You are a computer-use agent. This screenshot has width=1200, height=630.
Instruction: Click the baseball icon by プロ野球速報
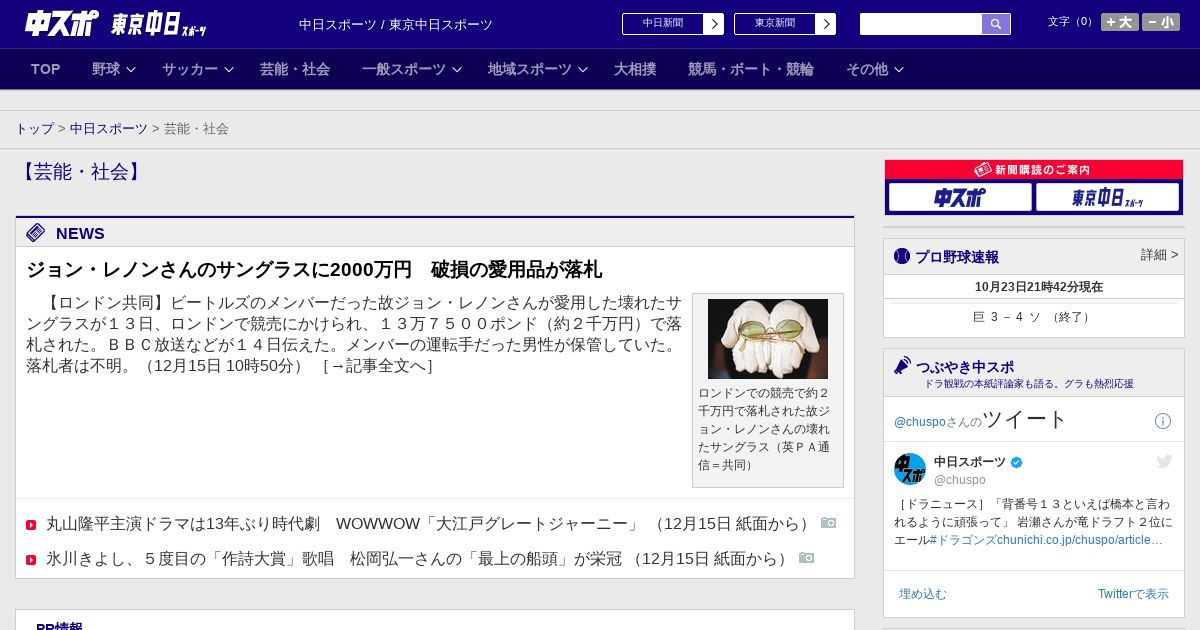902,256
